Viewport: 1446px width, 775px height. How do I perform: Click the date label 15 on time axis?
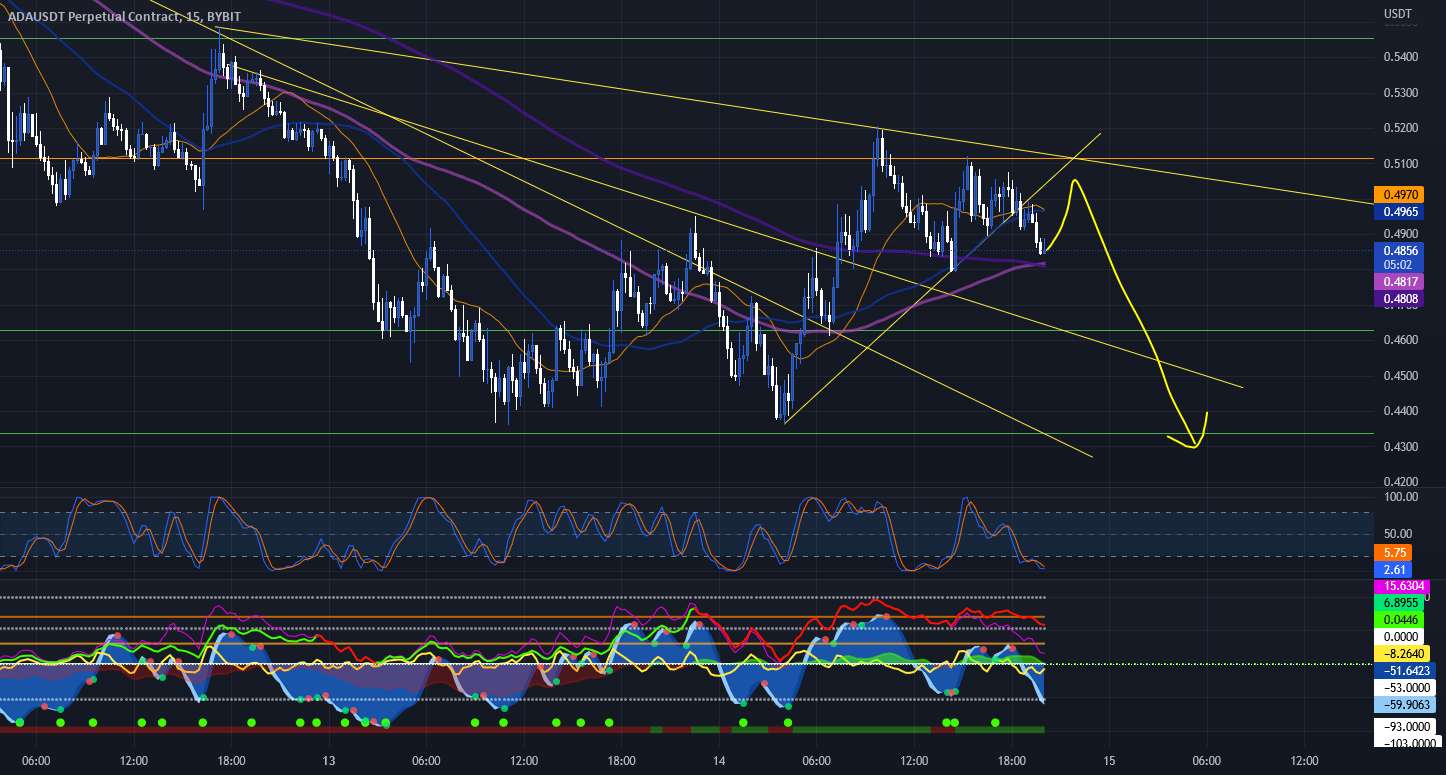click(1109, 761)
